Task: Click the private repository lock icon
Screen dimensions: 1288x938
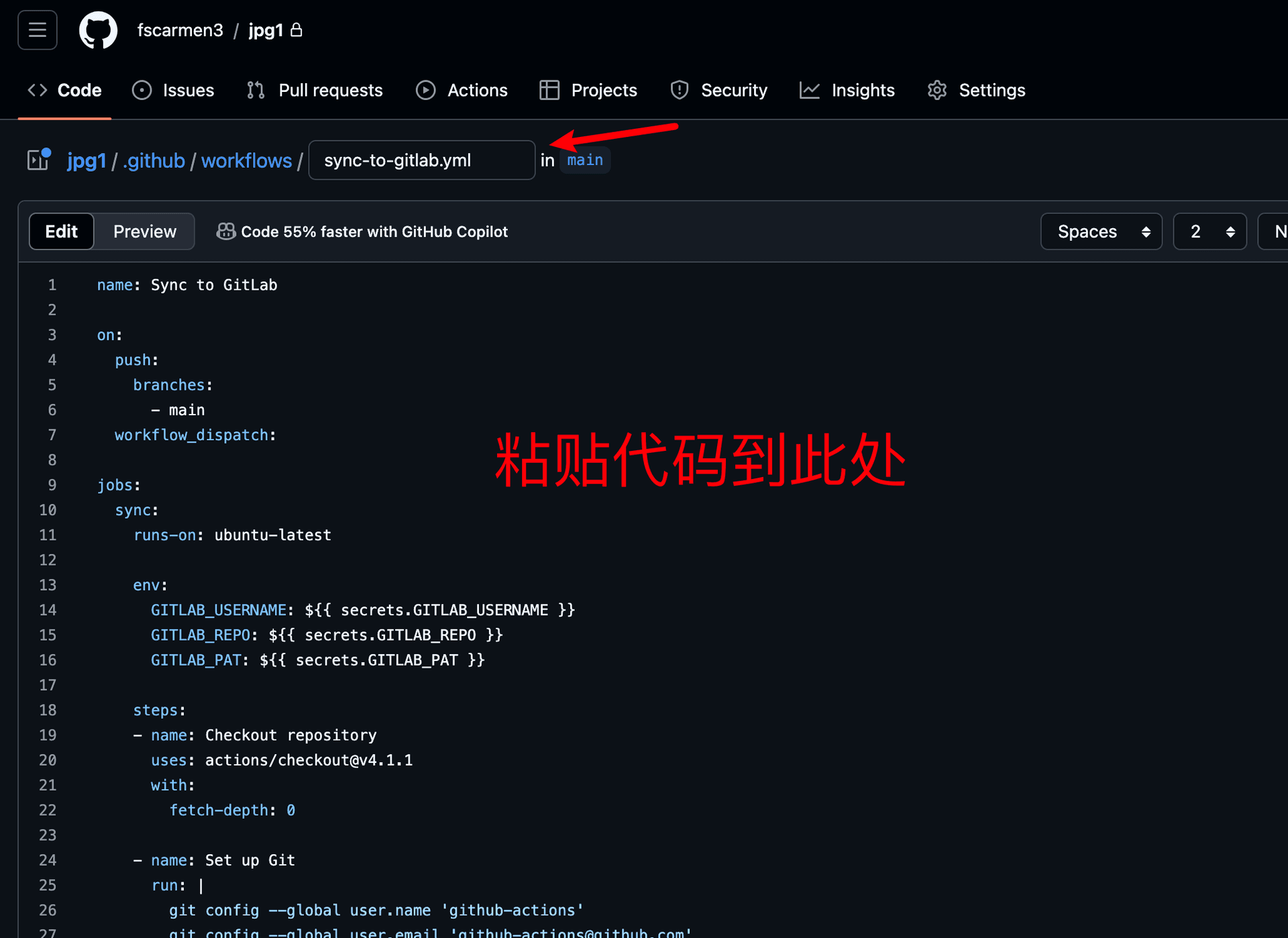Action: 297,30
